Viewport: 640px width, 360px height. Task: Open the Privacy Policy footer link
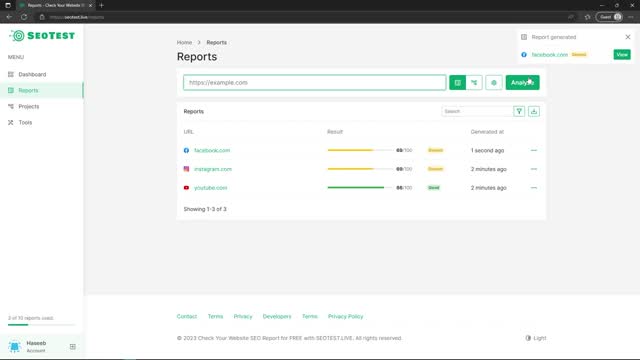(345, 316)
